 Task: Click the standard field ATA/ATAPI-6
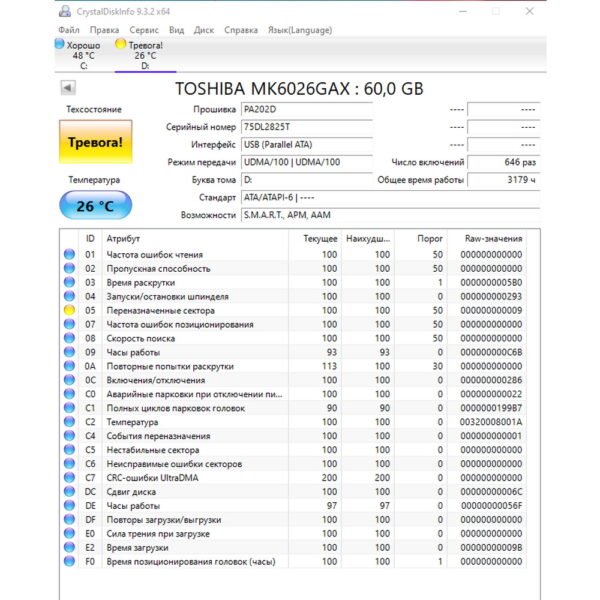(390, 197)
